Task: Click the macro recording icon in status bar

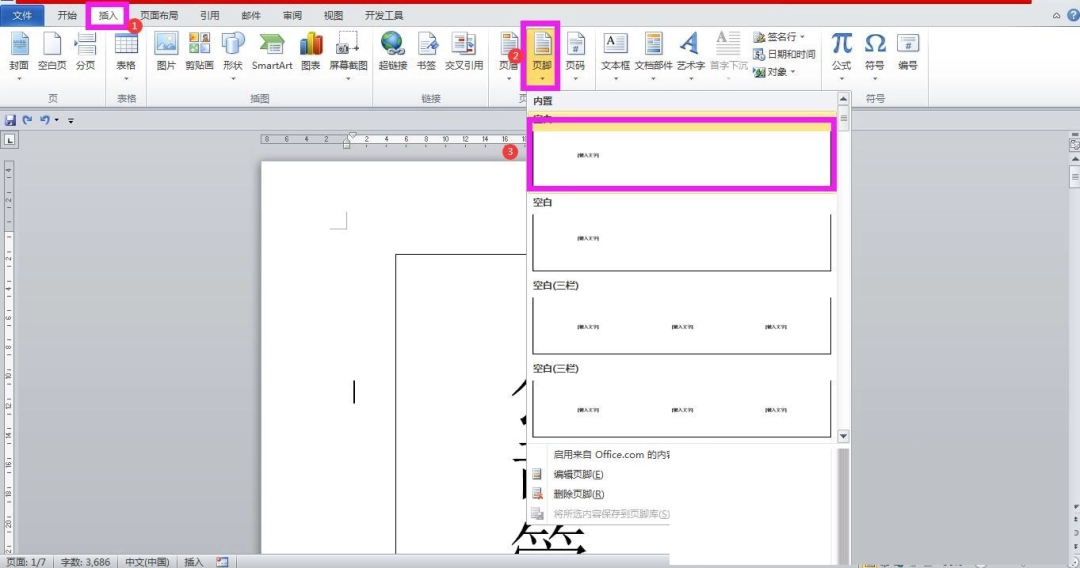Action: pos(222,562)
